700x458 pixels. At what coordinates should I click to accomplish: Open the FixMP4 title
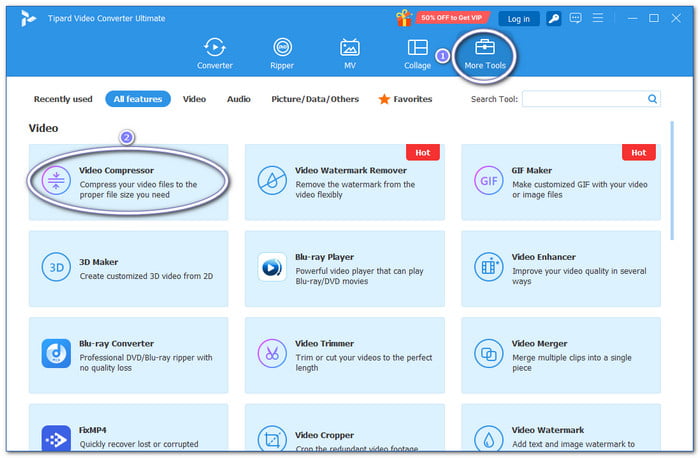[93, 430]
